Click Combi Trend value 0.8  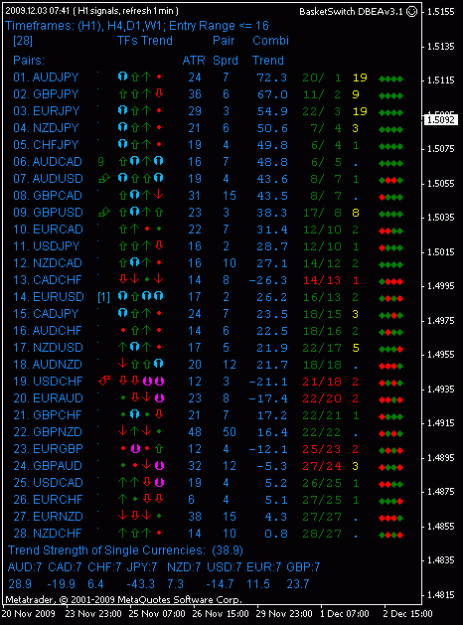click(x=276, y=533)
